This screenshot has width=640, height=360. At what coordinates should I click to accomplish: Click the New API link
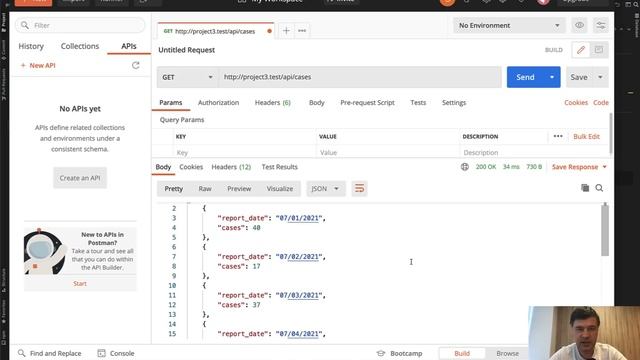(x=38, y=65)
